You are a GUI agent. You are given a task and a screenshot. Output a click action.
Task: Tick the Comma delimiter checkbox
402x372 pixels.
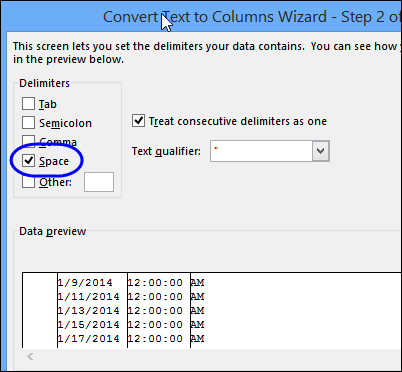click(28, 141)
